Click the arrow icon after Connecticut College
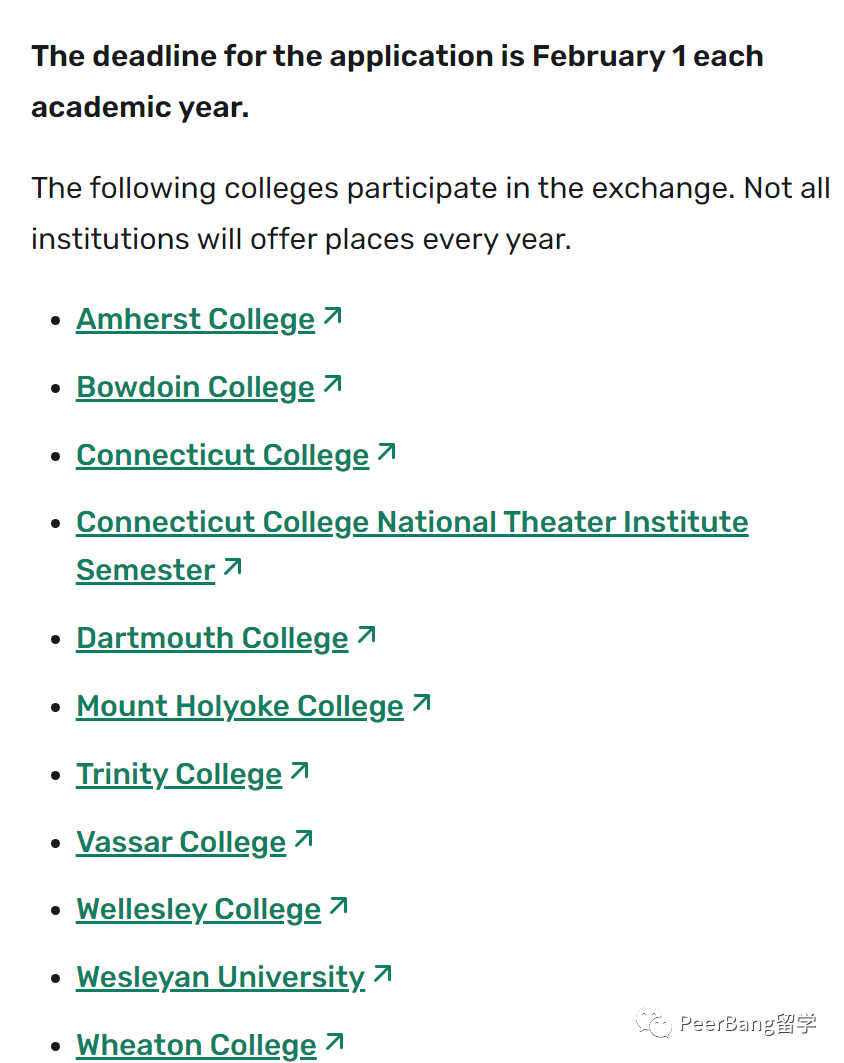The width and height of the screenshot is (844, 1063). (386, 452)
